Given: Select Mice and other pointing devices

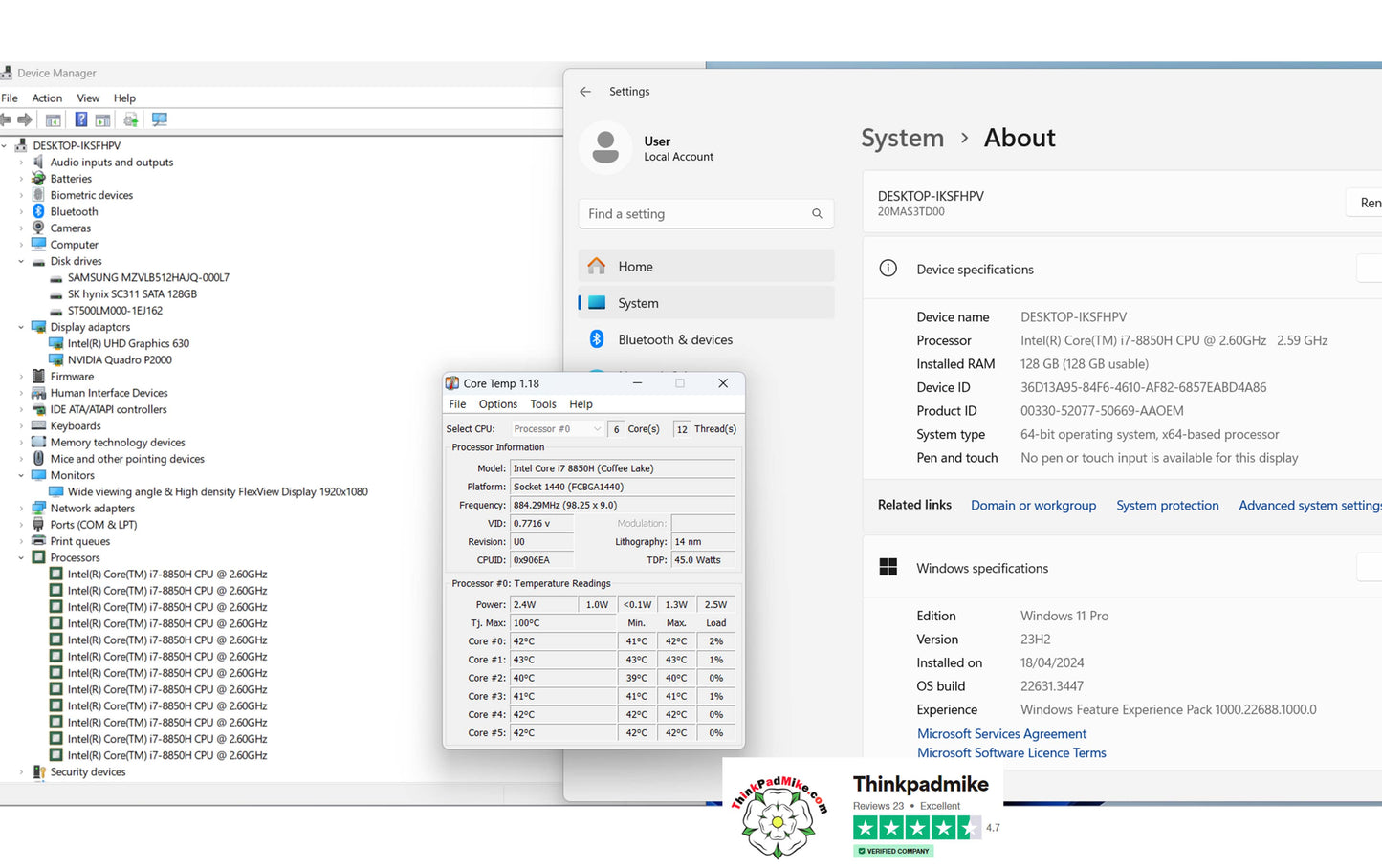Looking at the screenshot, I should (127, 459).
